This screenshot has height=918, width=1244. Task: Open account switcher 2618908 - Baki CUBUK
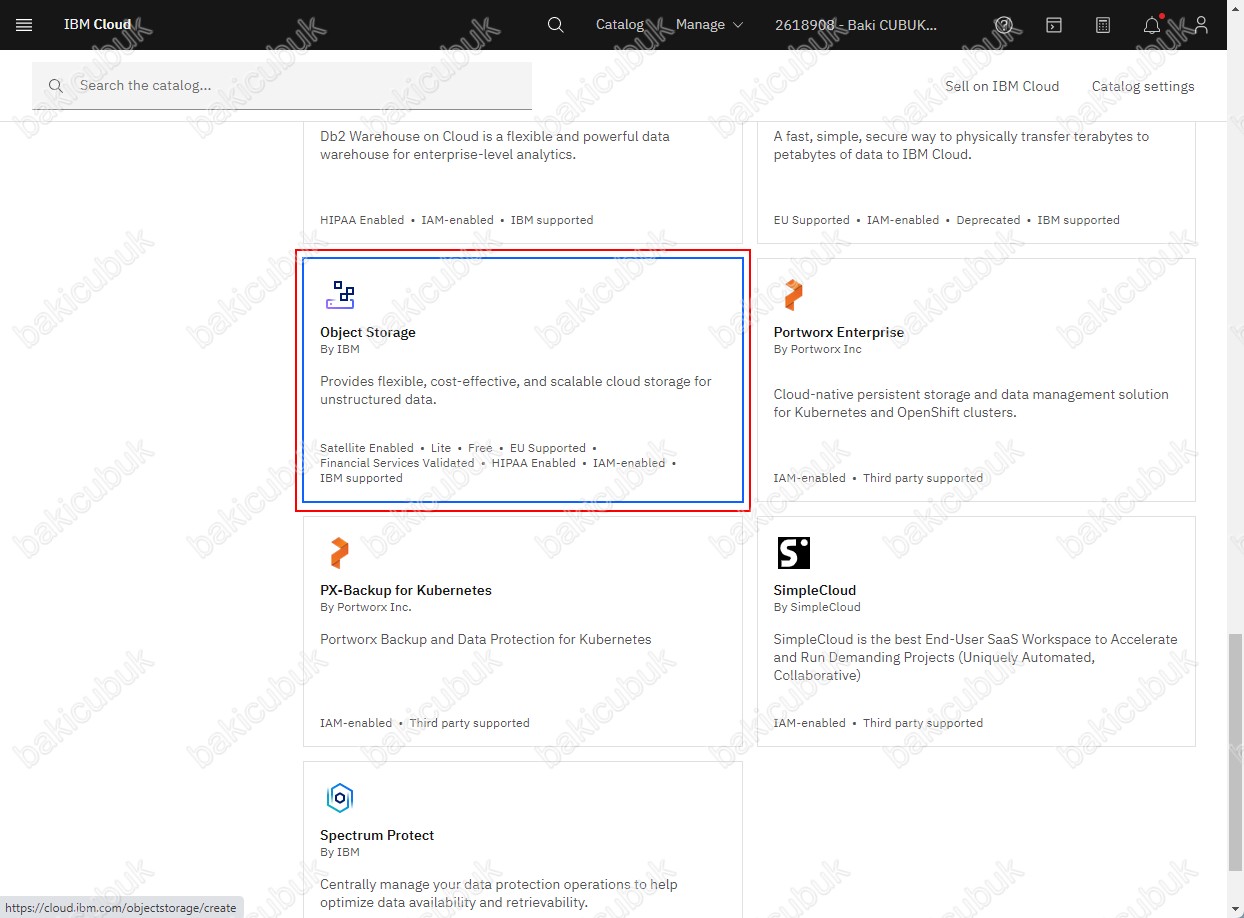point(857,25)
